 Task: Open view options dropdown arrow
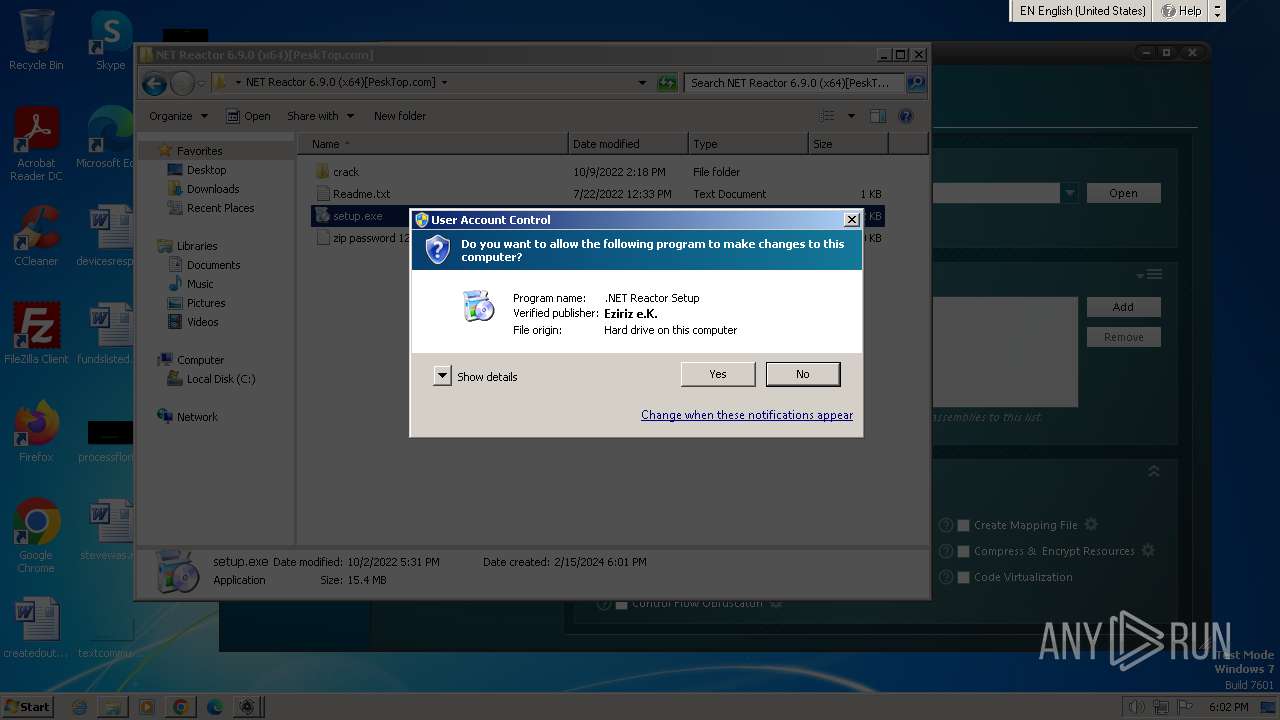click(851, 116)
